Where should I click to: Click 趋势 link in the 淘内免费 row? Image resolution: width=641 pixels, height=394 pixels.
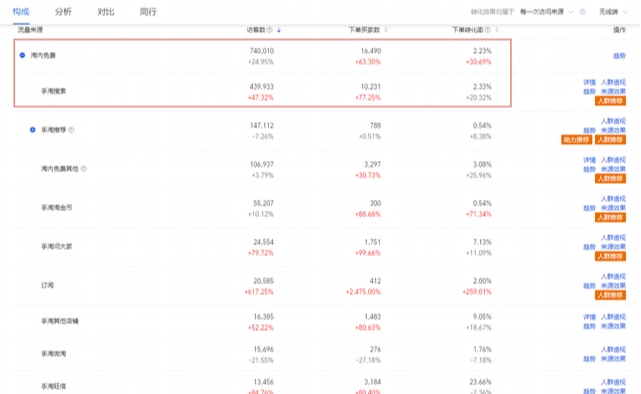(619, 56)
